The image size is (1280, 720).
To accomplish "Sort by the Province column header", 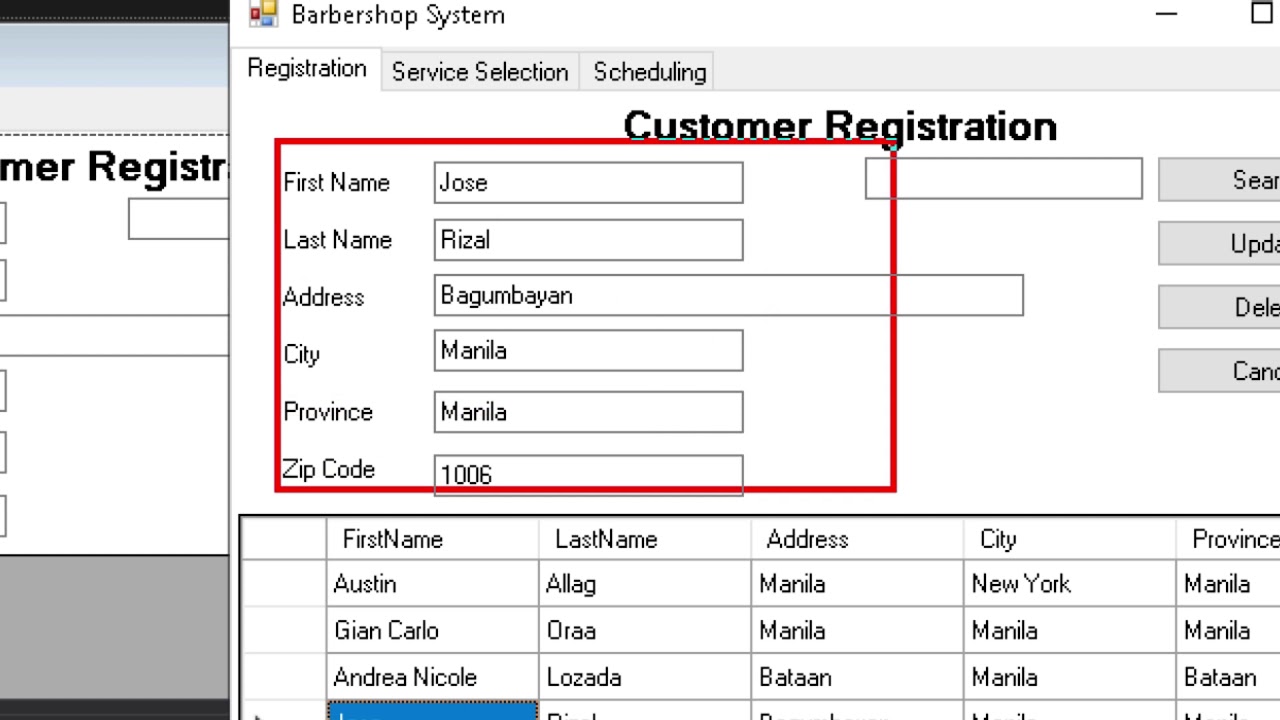I will 1228,539.
